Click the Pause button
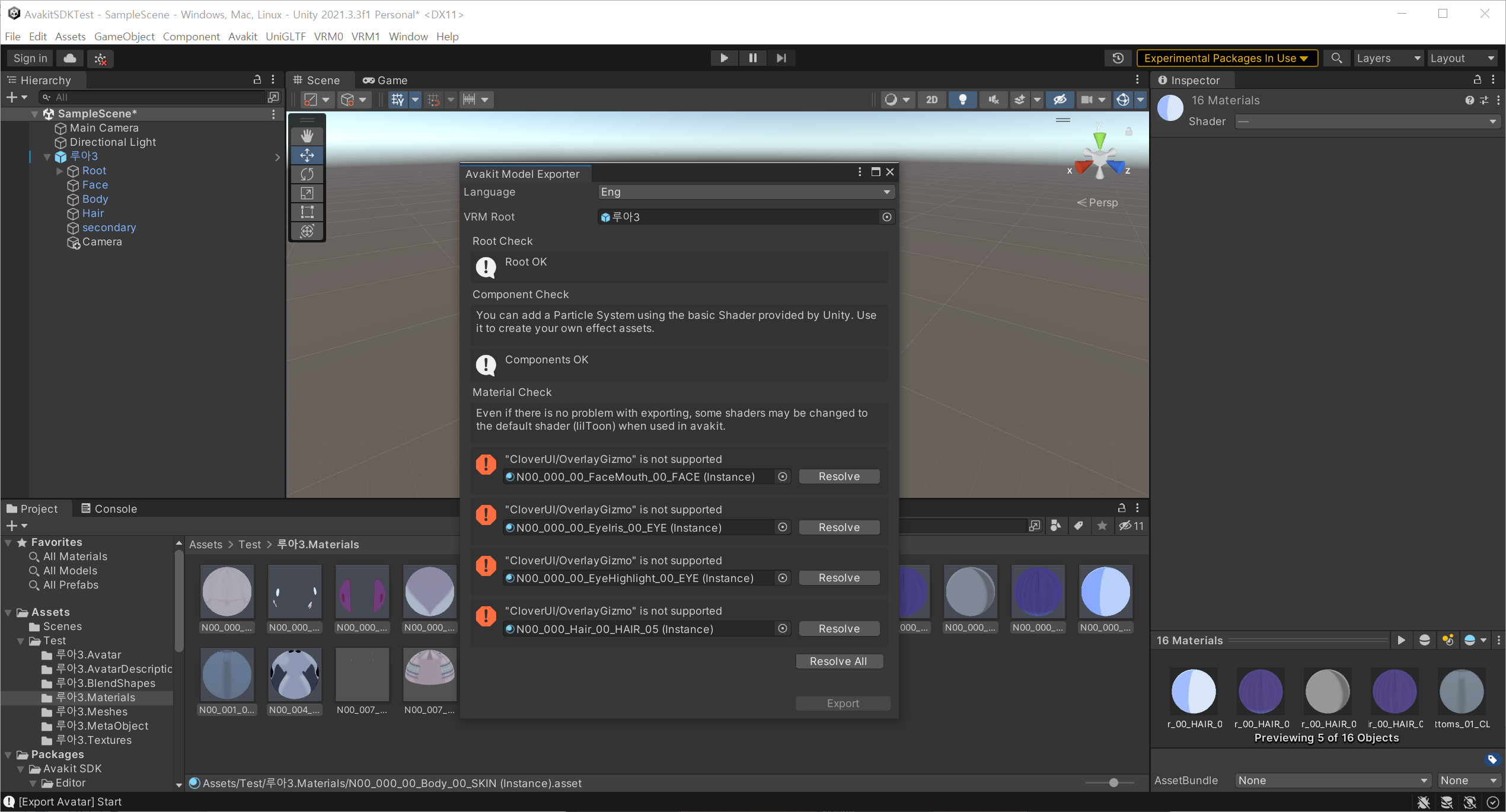The image size is (1506, 812). [x=752, y=58]
